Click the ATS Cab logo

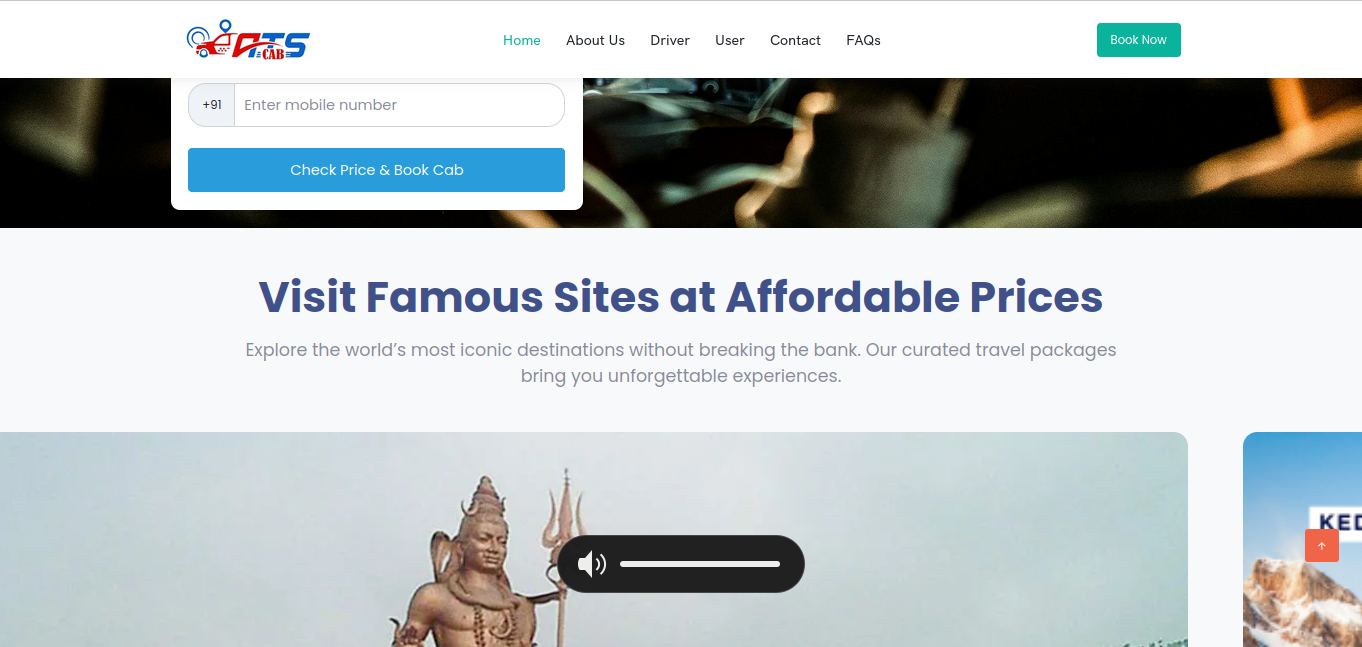click(x=248, y=40)
